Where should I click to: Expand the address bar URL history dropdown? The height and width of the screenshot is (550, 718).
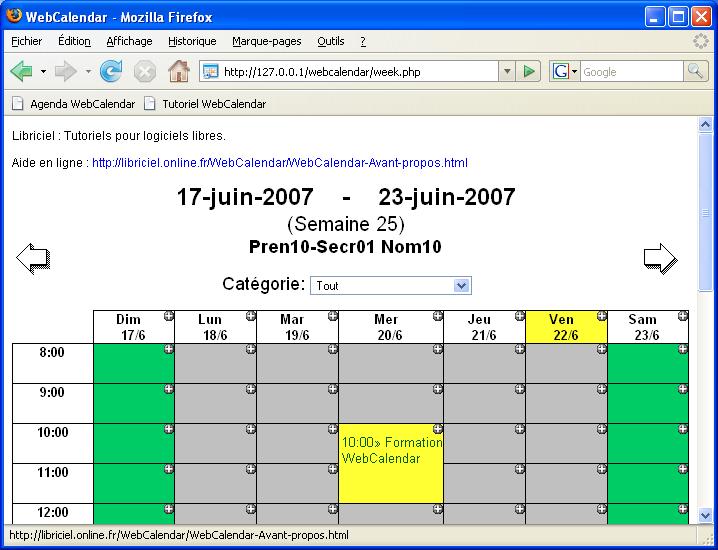pyautogui.click(x=506, y=71)
